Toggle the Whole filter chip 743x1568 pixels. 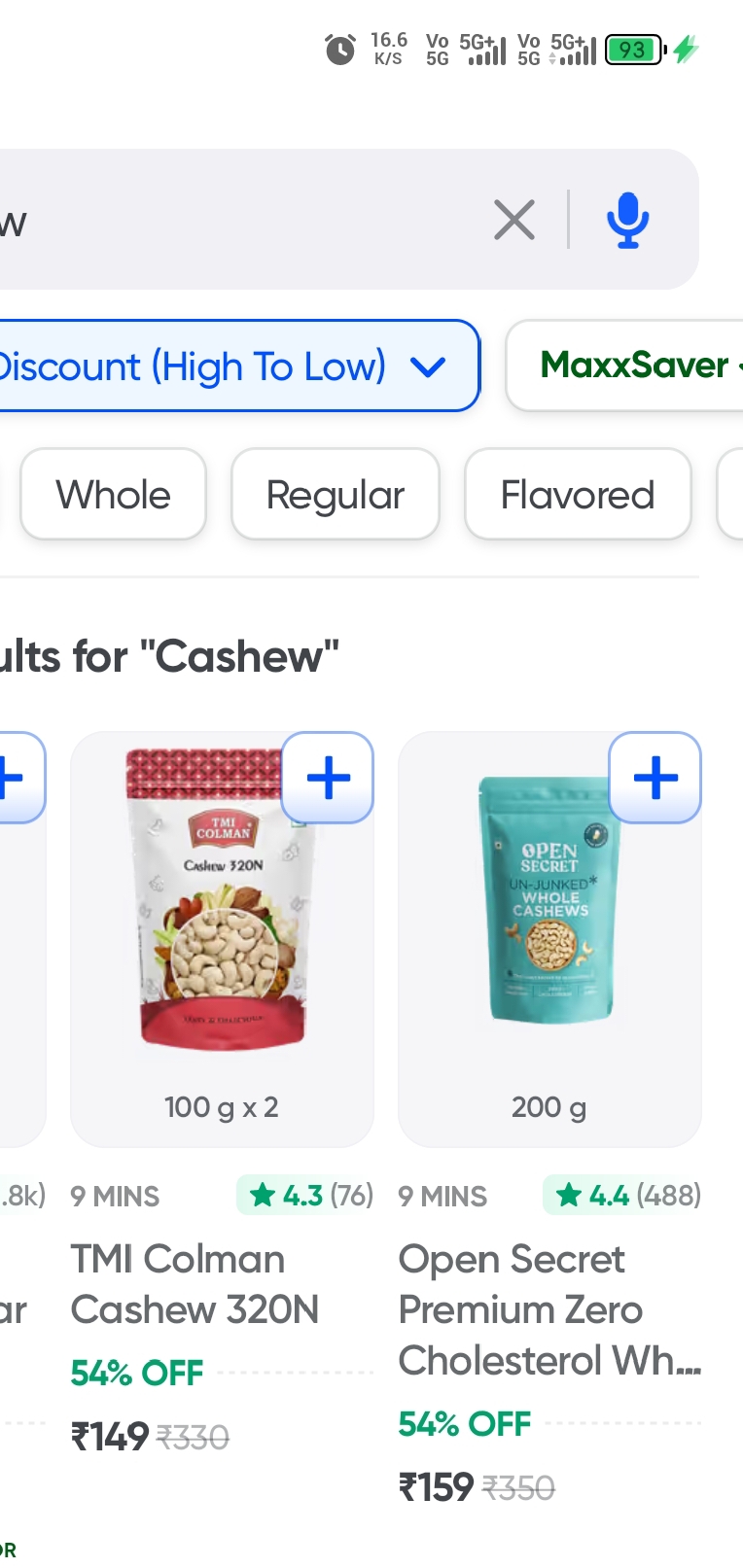[114, 495]
